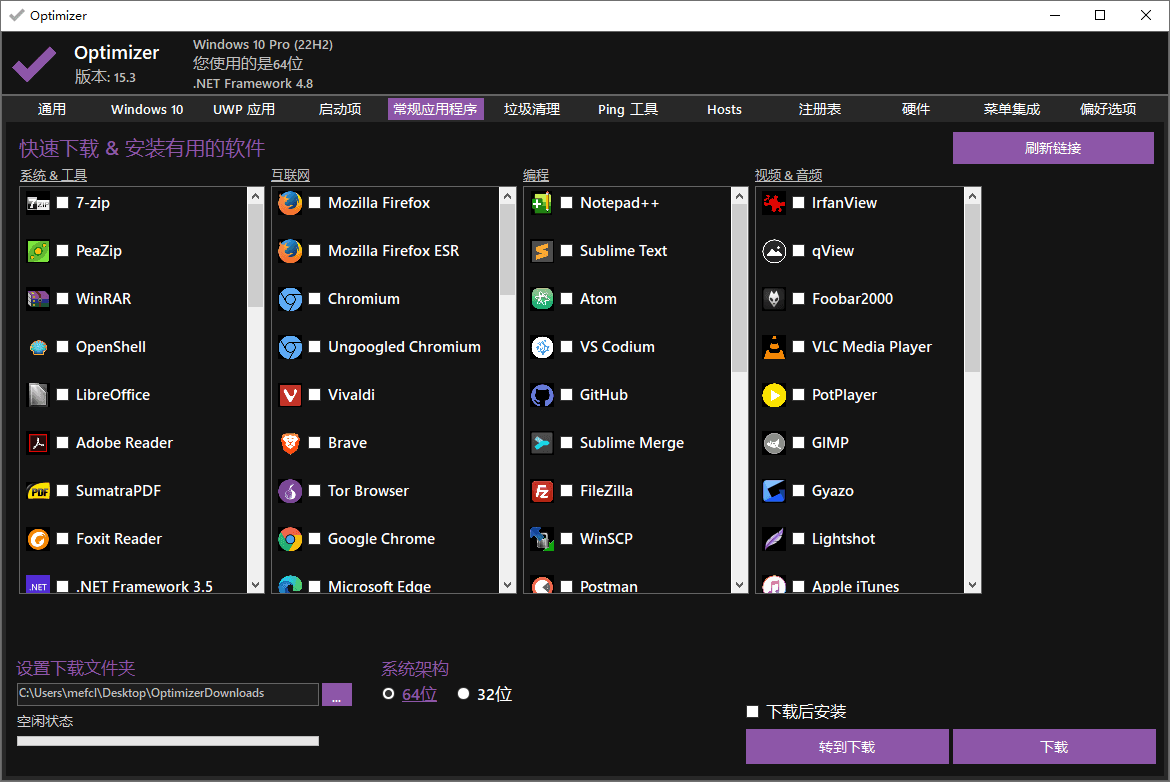The image size is (1170, 782).
Task: Click down arrow of 系统 & 工具 list scrollbar
Action: (x=256, y=585)
